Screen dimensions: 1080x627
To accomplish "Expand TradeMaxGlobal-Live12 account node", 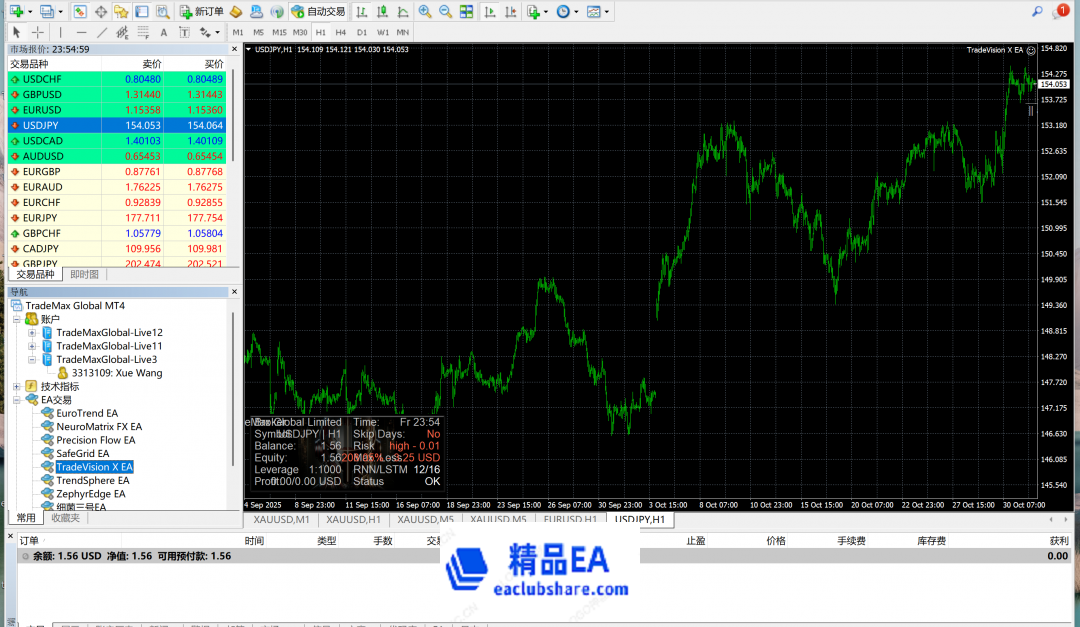I will pyautogui.click(x=32, y=333).
